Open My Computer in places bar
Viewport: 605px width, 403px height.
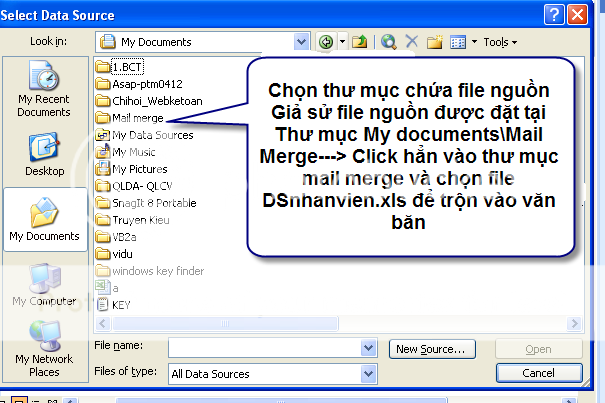coord(45,285)
